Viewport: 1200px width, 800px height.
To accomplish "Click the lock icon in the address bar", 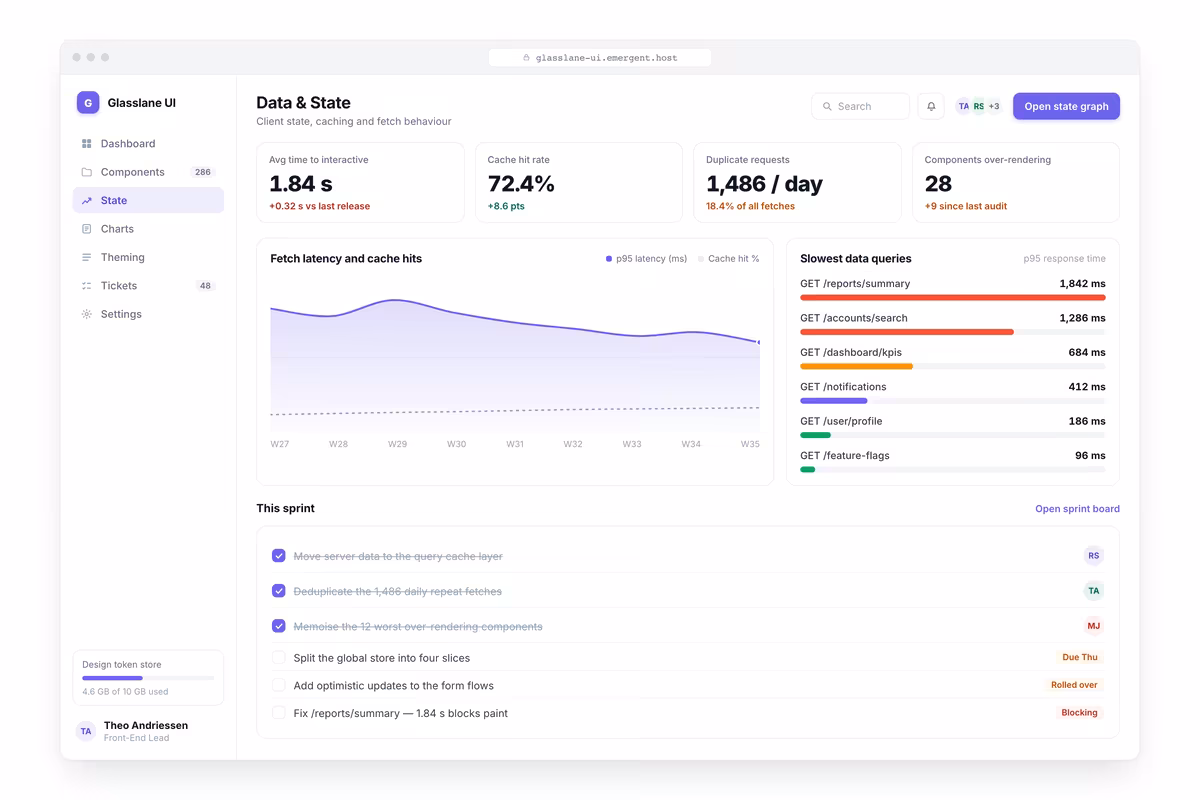I will click(527, 58).
